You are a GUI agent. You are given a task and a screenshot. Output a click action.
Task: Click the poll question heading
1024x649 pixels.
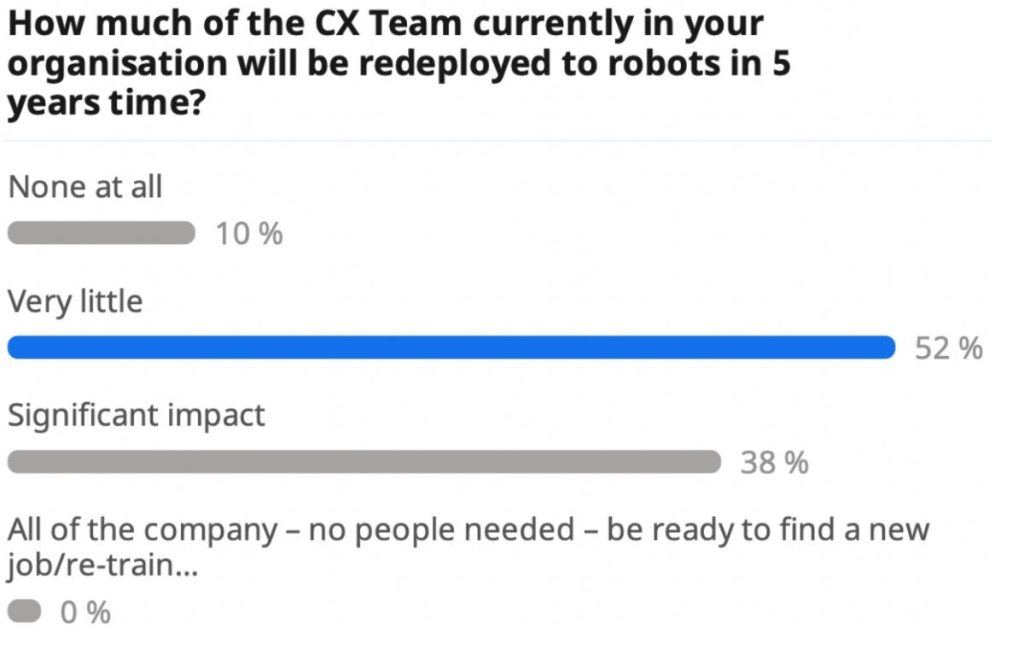point(399,64)
